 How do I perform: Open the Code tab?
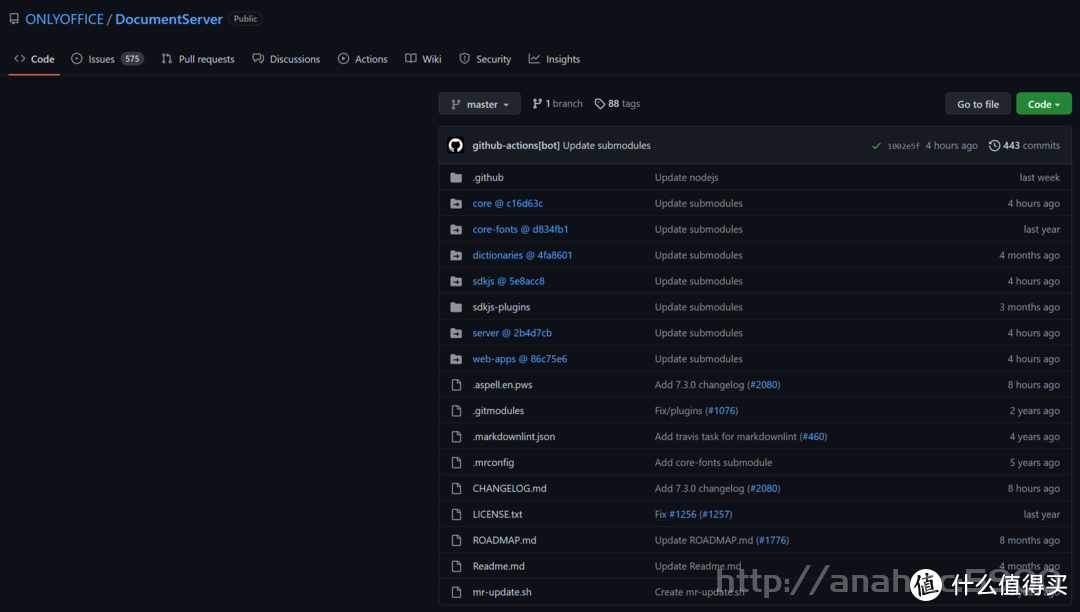34,59
